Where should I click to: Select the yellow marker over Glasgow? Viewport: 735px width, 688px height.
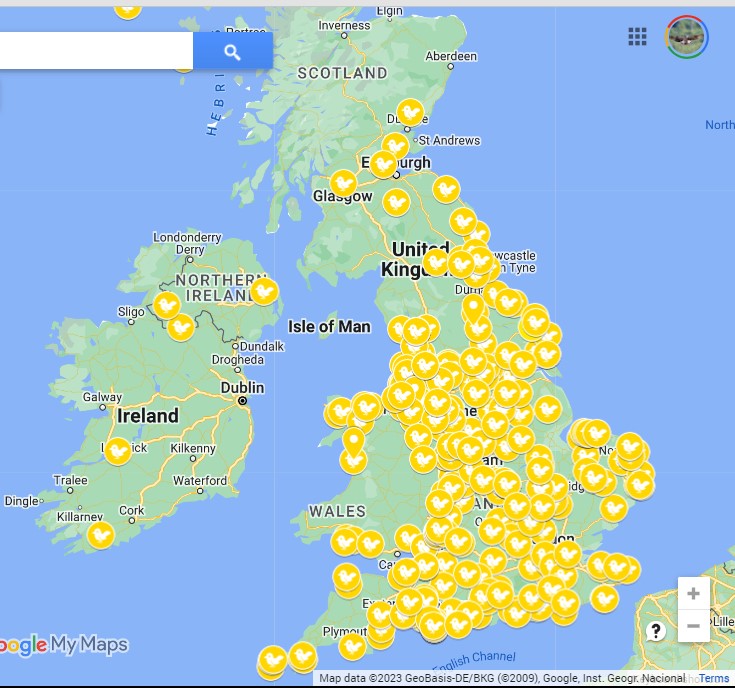tap(343, 184)
